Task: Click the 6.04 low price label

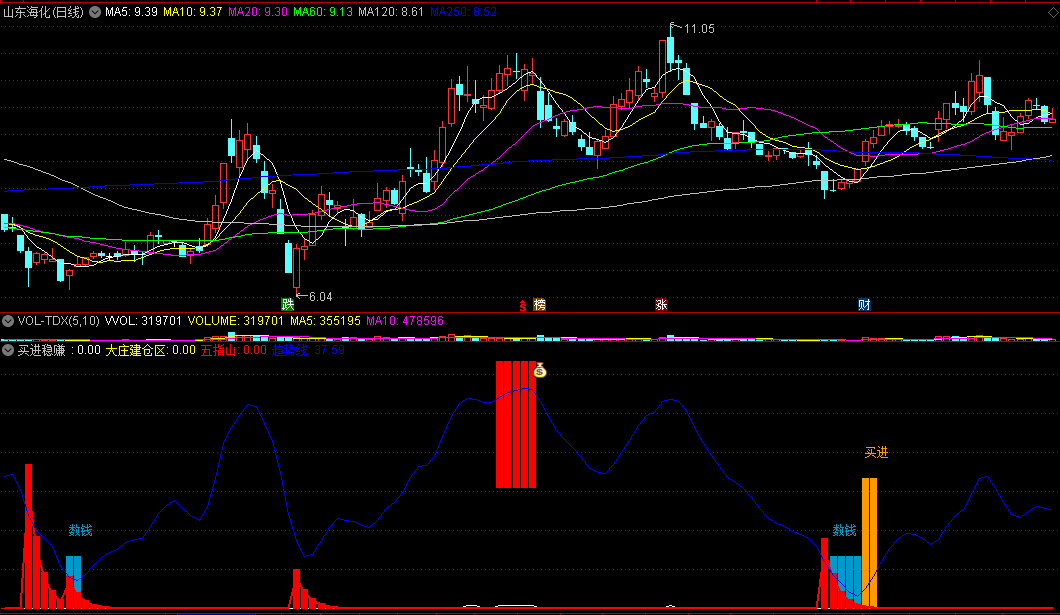Action: coord(320,297)
